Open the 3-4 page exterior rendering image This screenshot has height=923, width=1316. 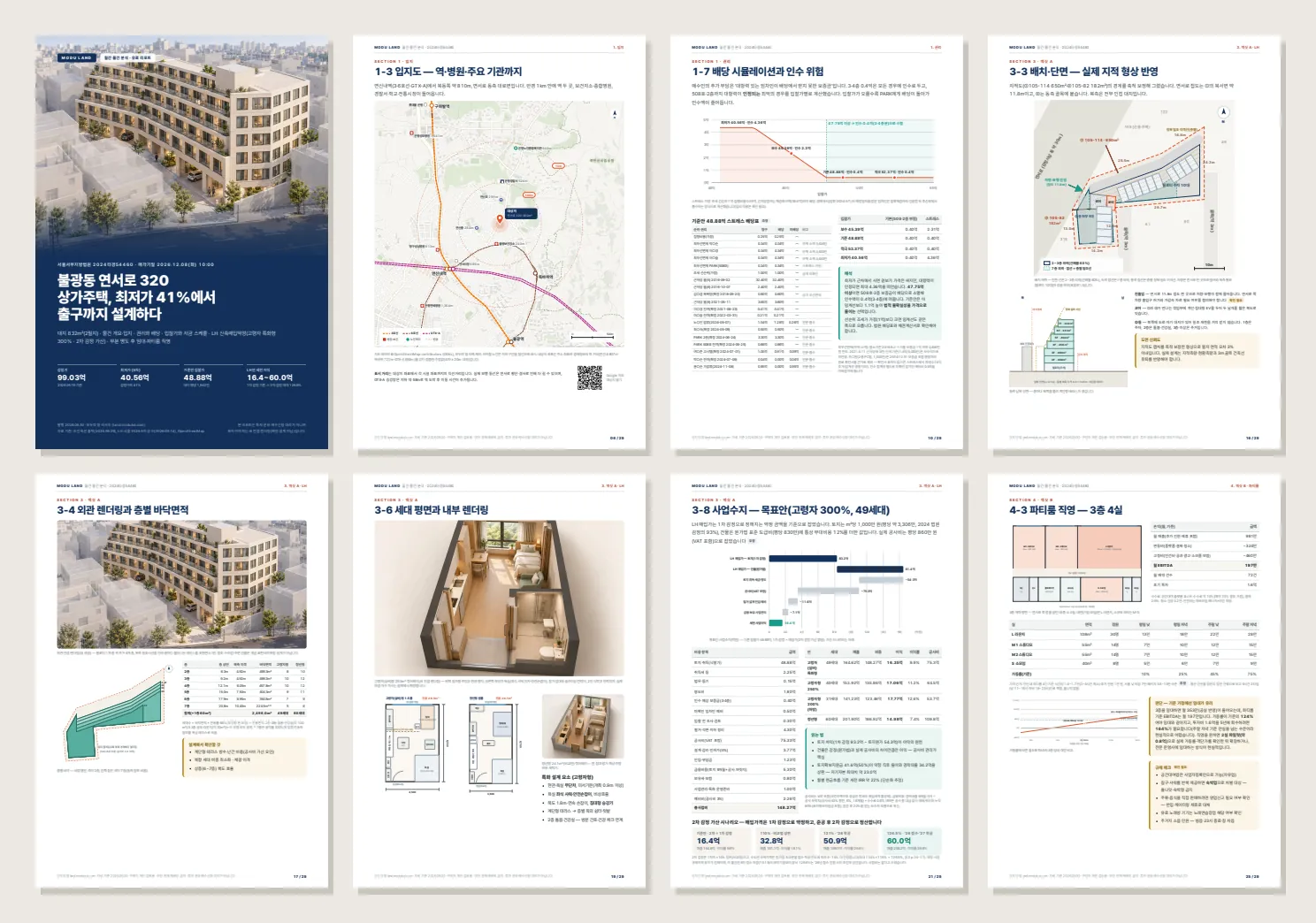click(182, 584)
